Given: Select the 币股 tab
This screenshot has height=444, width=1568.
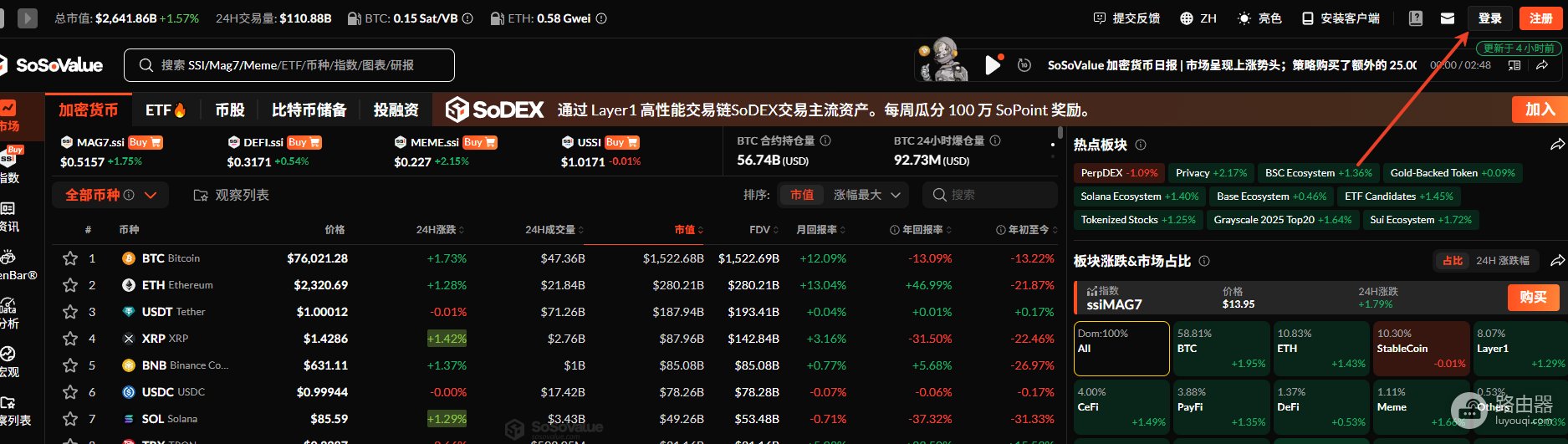Looking at the screenshot, I should pyautogui.click(x=230, y=110).
